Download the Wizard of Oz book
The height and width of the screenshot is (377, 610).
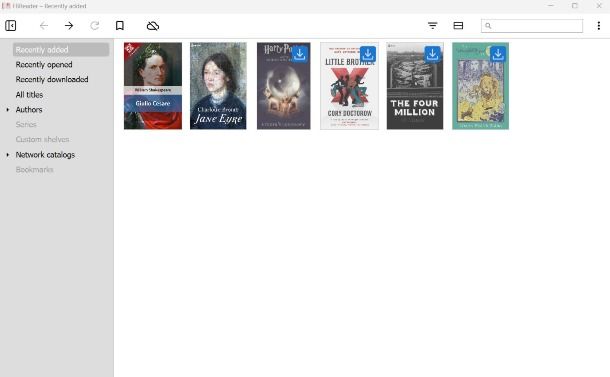498,54
